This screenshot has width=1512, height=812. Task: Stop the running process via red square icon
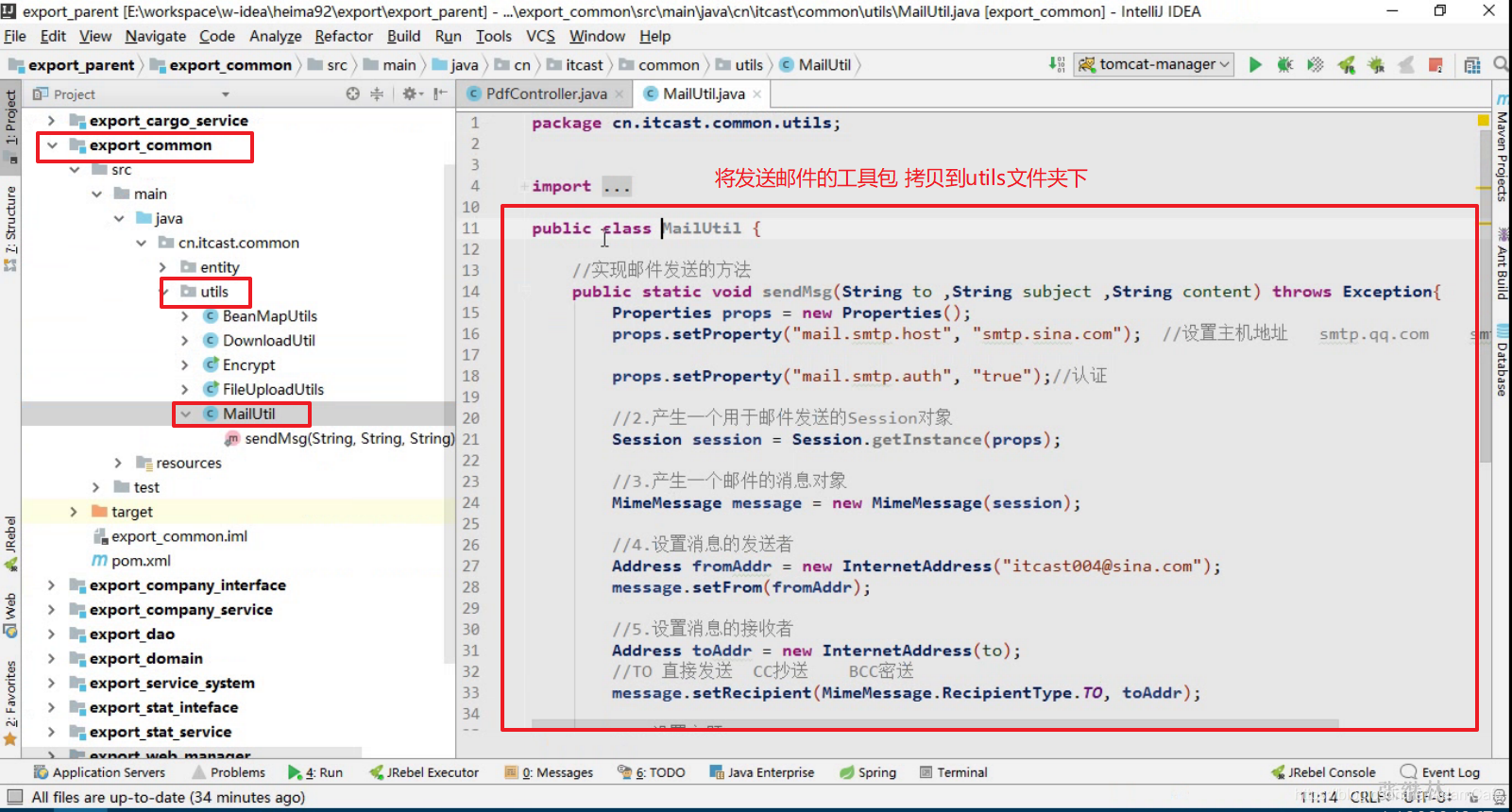[1436, 64]
